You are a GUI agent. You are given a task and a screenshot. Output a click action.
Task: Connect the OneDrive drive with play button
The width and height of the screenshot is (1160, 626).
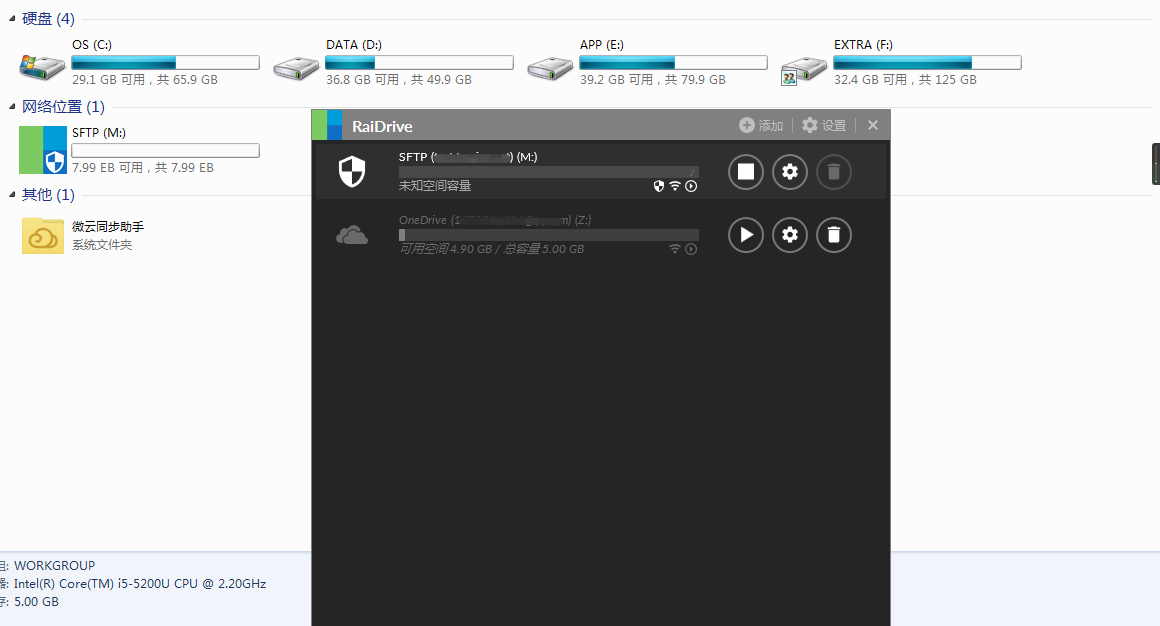[745, 235]
